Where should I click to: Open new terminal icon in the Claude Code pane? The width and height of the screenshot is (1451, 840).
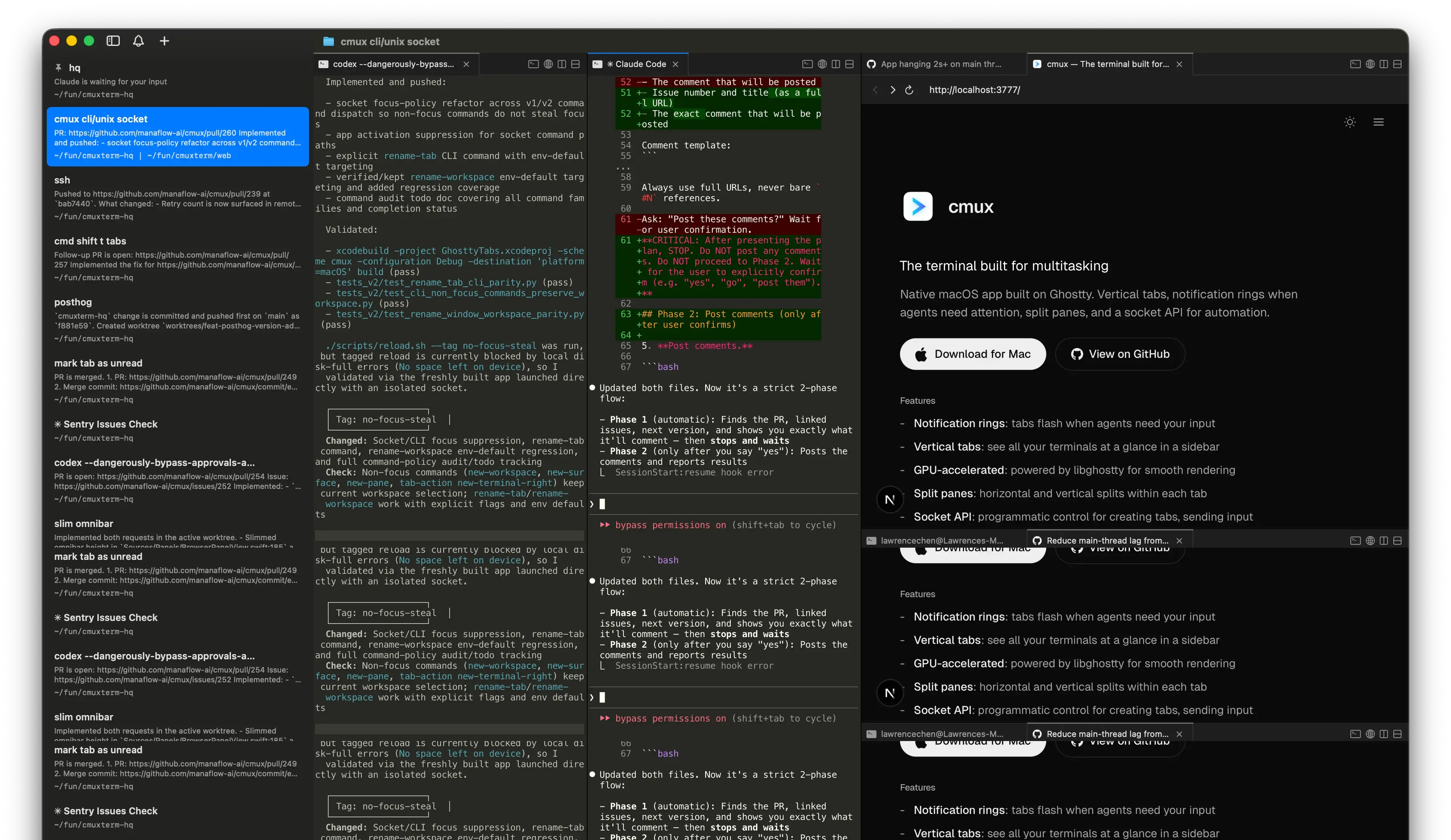[807, 65]
